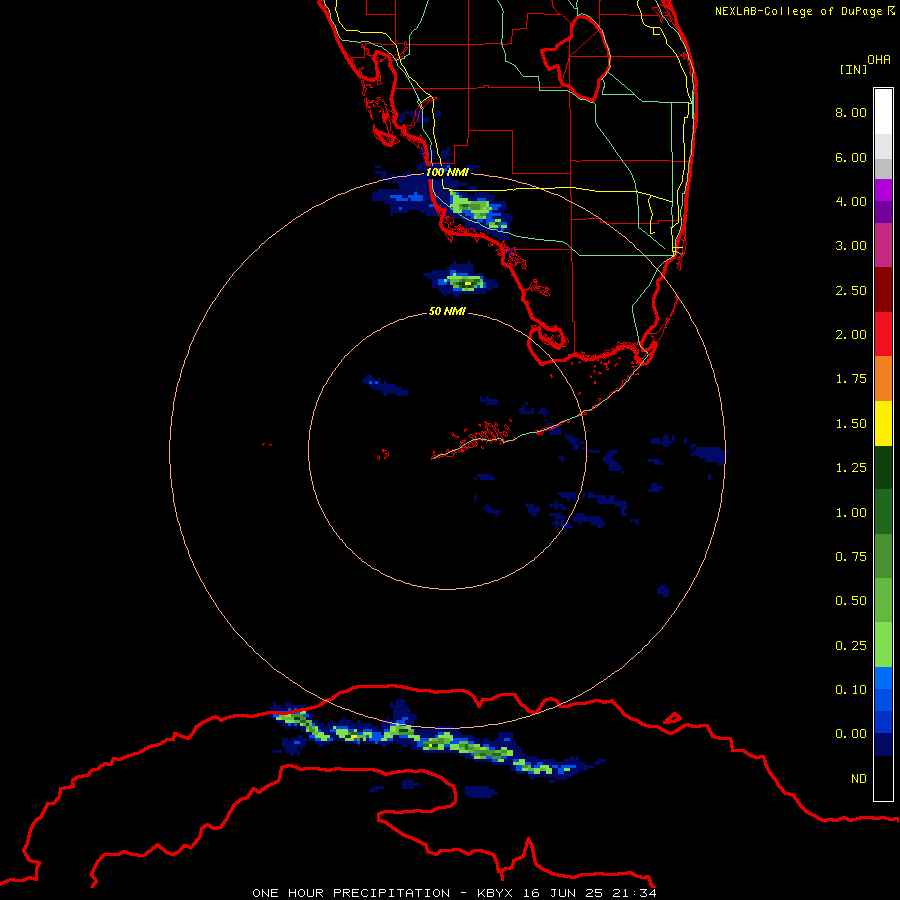This screenshot has height=900, width=900.
Task: Click the NEXLAB-College of DuPage title text
Action: [805, 11]
